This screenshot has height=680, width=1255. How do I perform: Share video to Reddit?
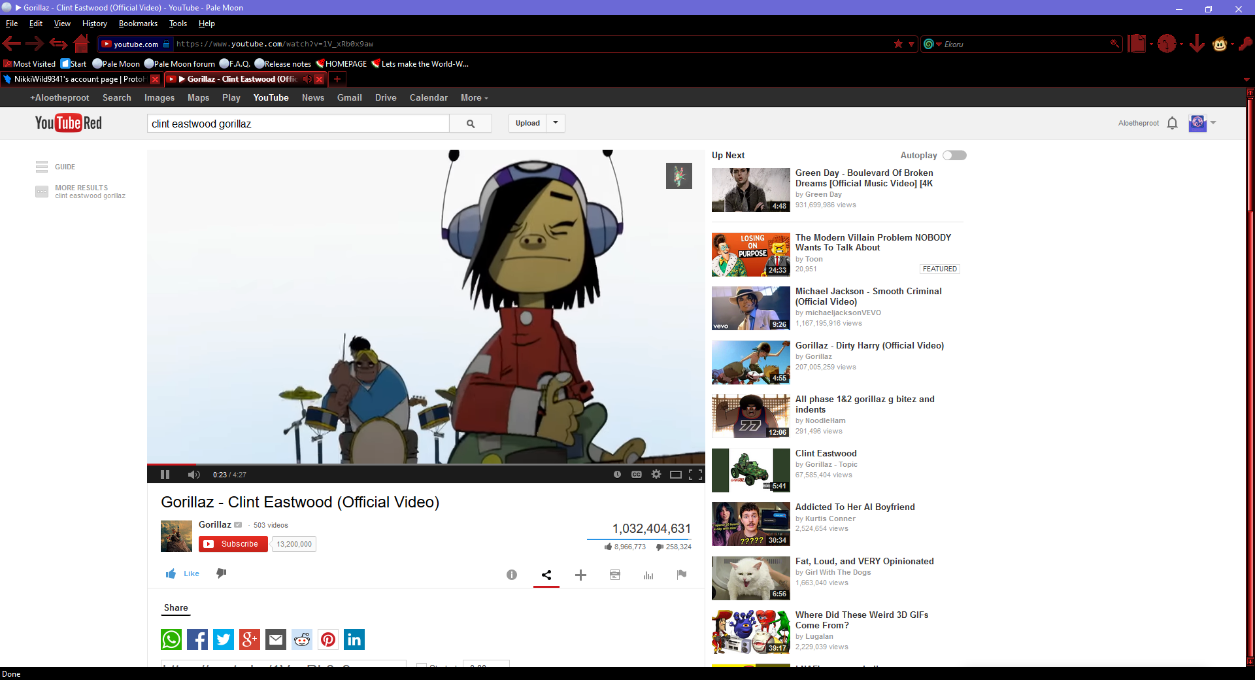(301, 639)
